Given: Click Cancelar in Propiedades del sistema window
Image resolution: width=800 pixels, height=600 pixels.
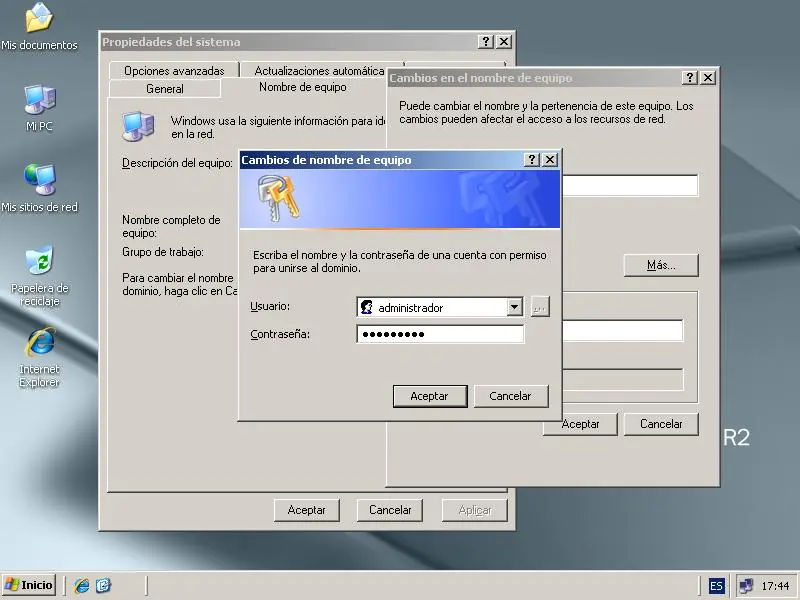Looking at the screenshot, I should pos(390,510).
